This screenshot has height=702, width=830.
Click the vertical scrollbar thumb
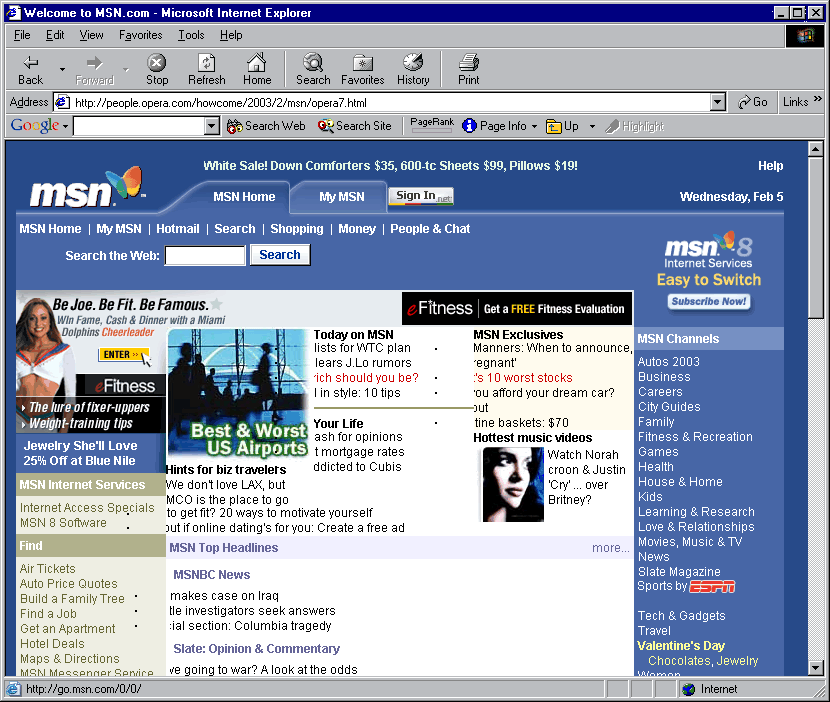[816, 237]
